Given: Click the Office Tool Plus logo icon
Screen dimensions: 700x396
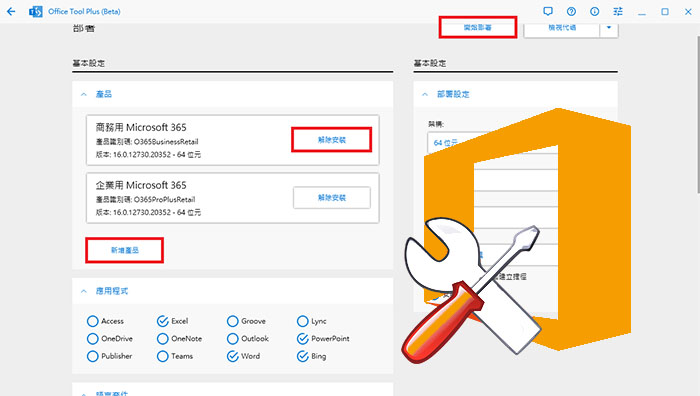Looking at the screenshot, I should point(36,12).
